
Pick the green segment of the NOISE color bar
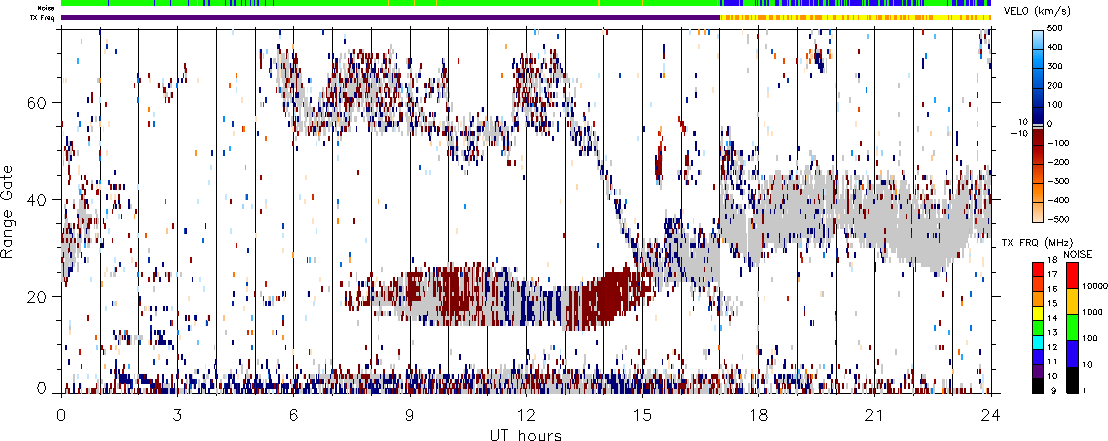[x=1071, y=327]
